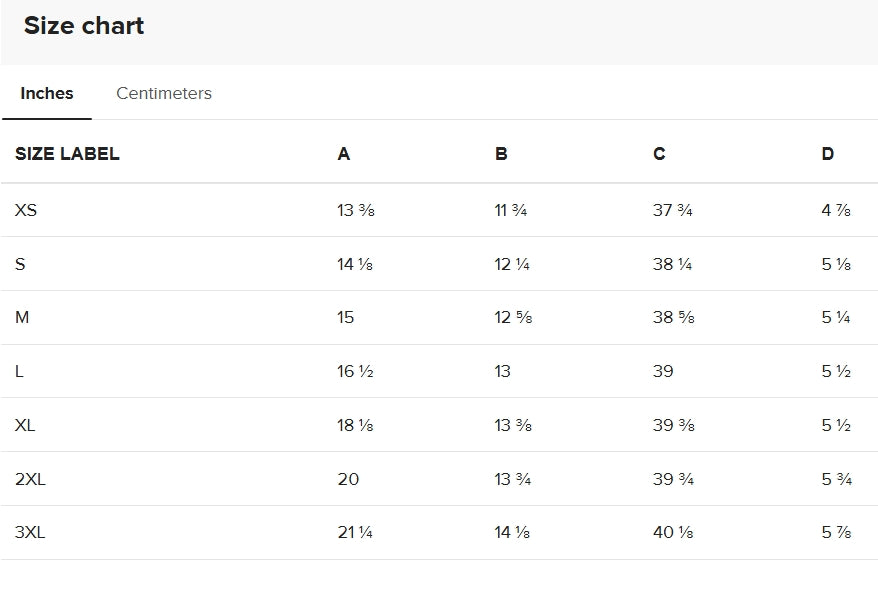878x589 pixels.
Task: Click the column C header
Action: (x=659, y=154)
